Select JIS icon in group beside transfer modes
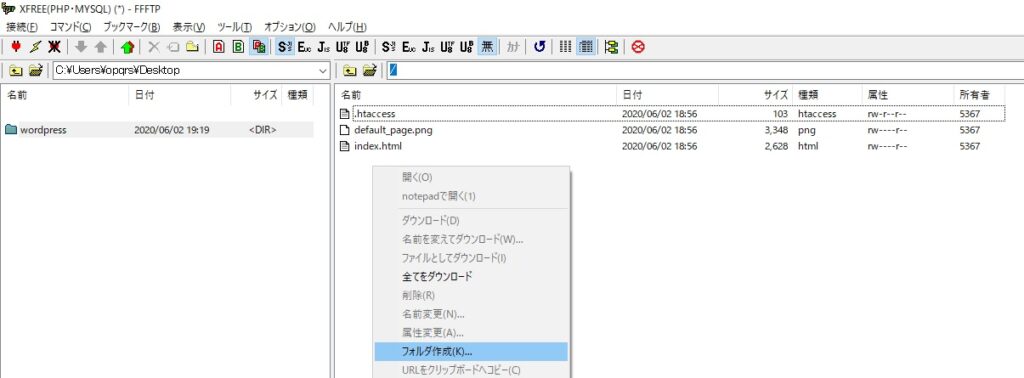 (323, 47)
